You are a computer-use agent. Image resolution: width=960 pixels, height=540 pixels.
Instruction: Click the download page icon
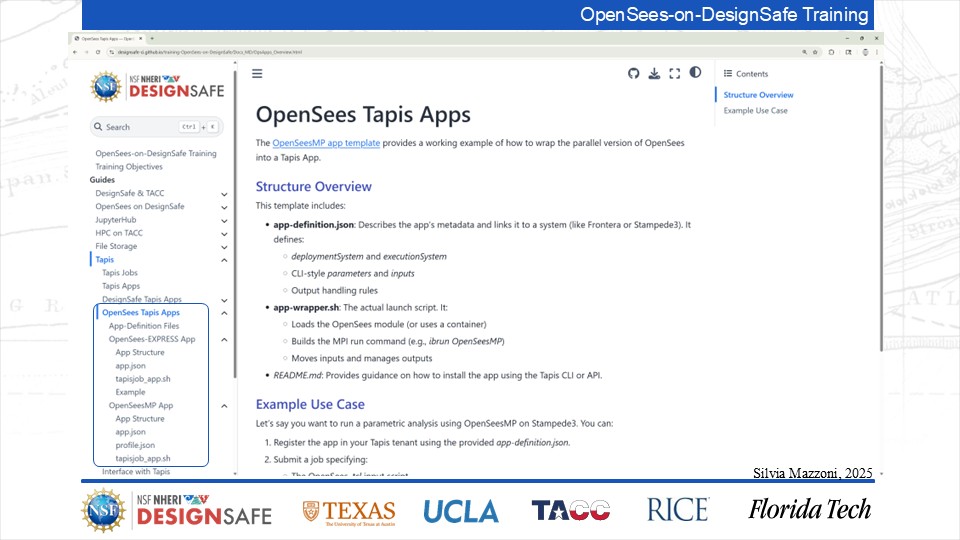pos(654,73)
